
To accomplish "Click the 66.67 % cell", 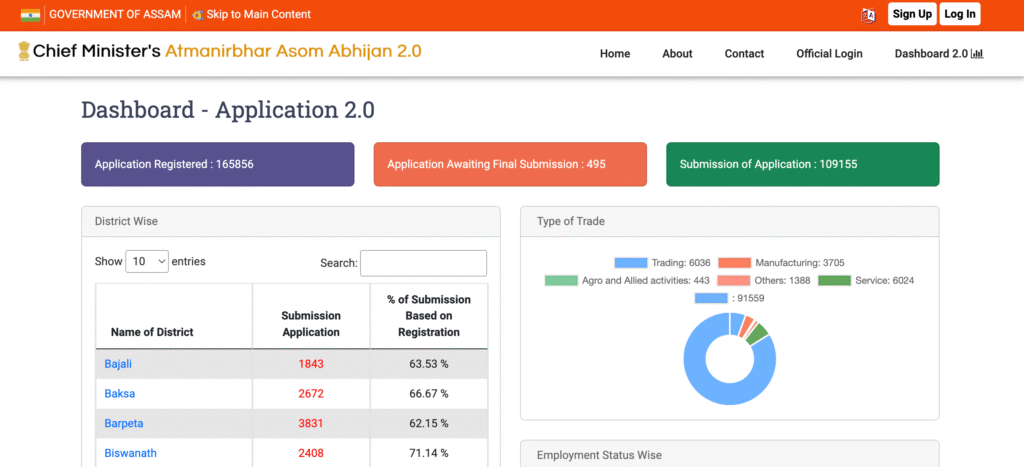I will pos(429,394).
